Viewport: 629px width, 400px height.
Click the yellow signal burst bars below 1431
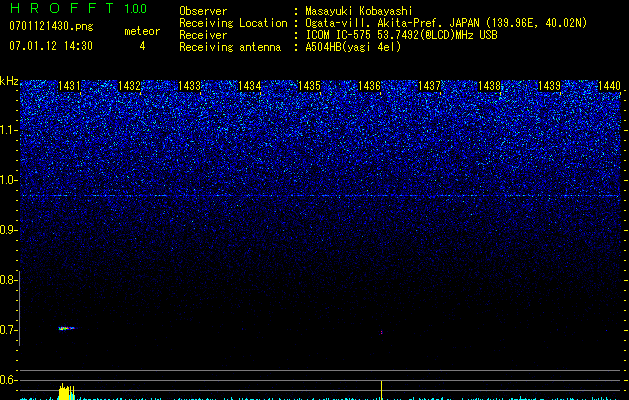click(67, 392)
